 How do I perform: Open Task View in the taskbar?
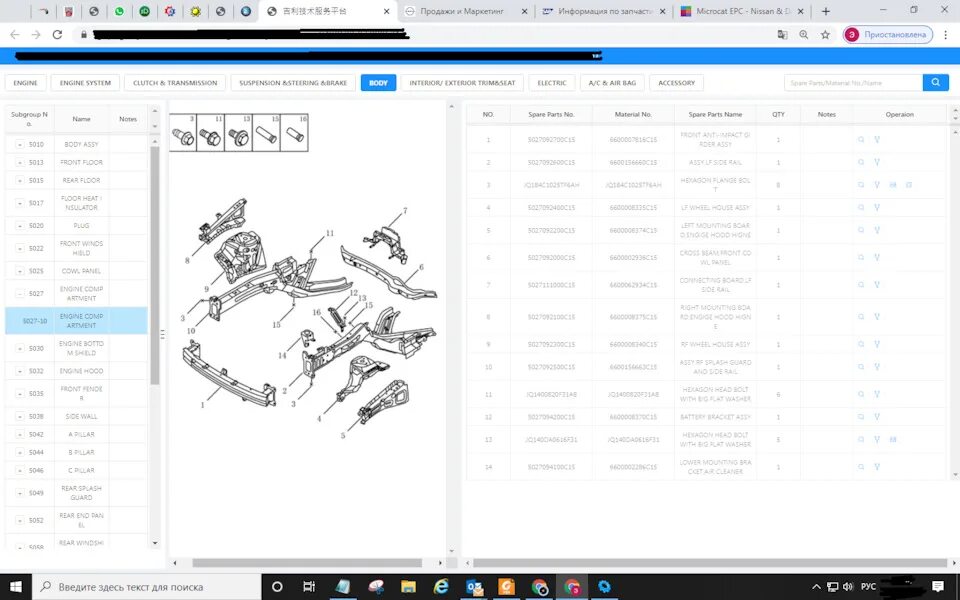point(309,587)
